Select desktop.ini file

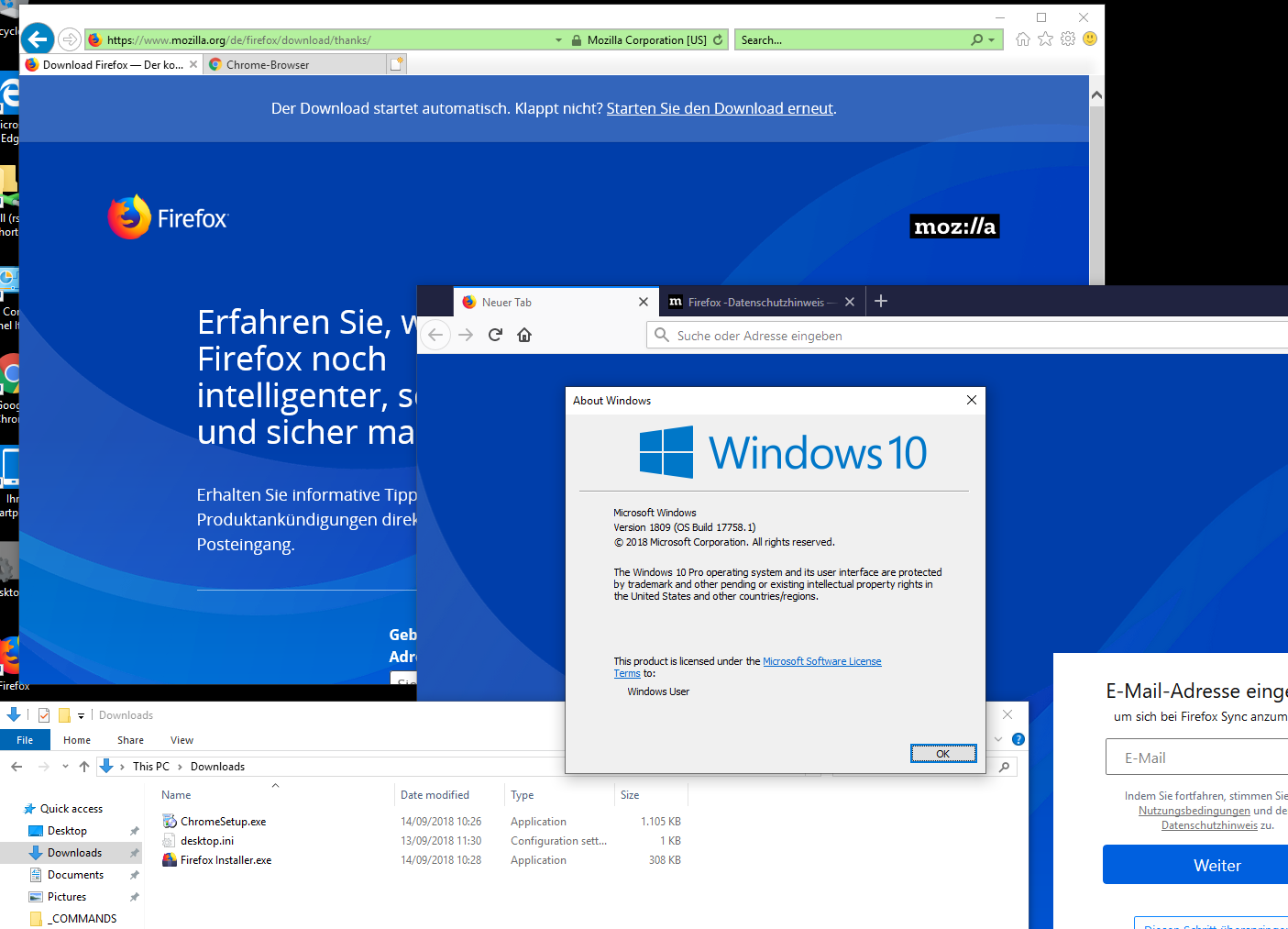tap(206, 841)
